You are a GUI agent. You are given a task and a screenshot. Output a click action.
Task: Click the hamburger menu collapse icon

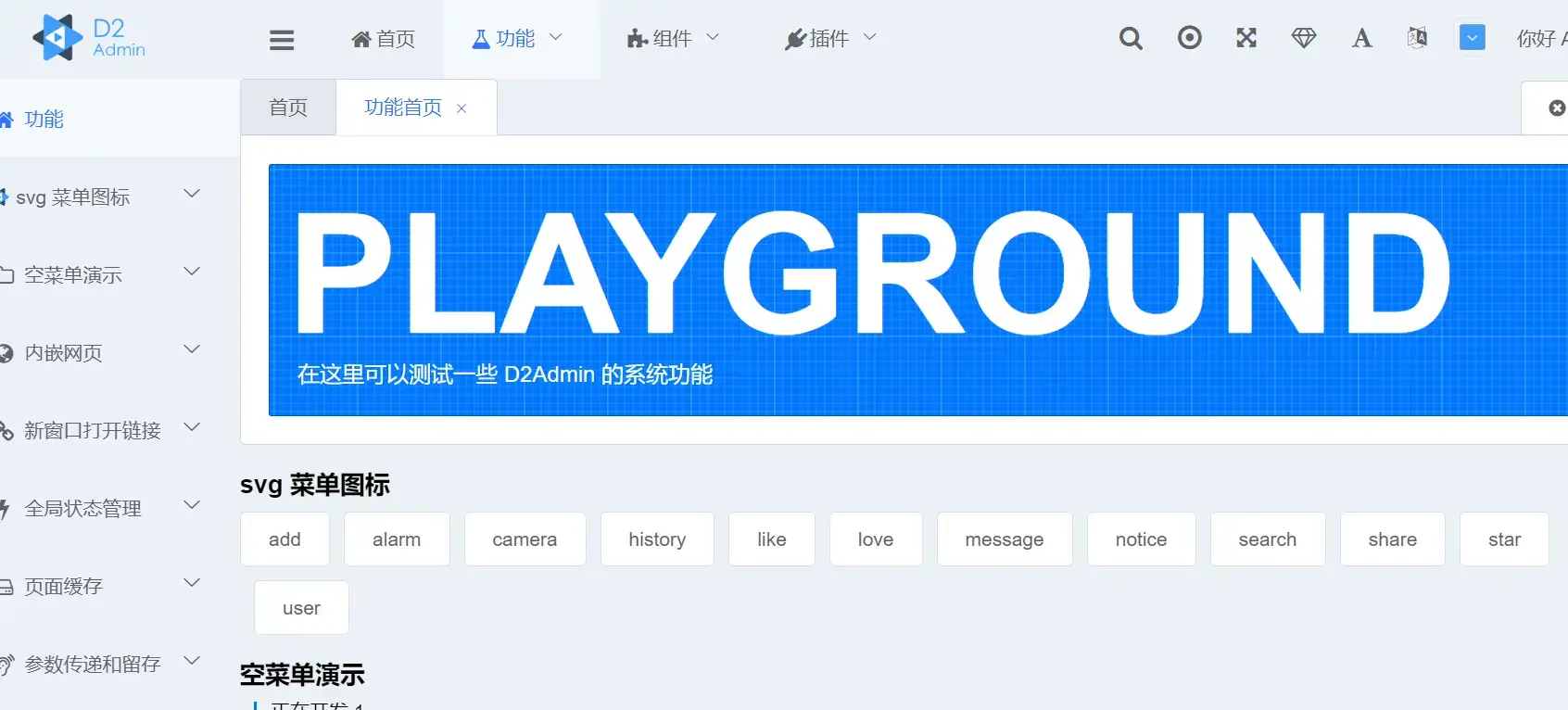(x=282, y=39)
